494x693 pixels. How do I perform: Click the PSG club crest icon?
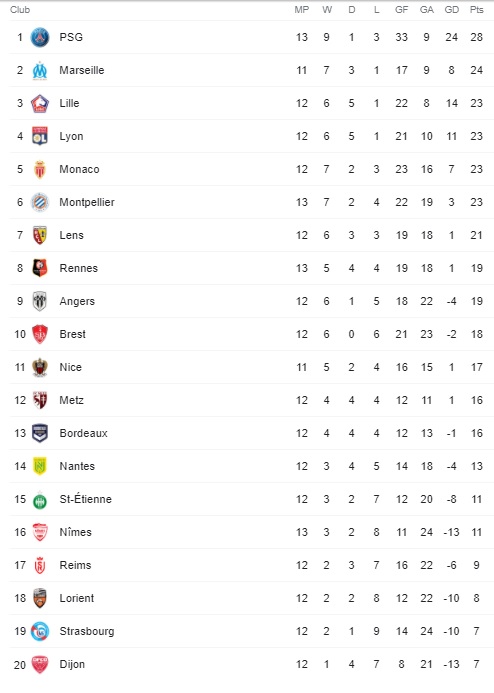point(40,37)
